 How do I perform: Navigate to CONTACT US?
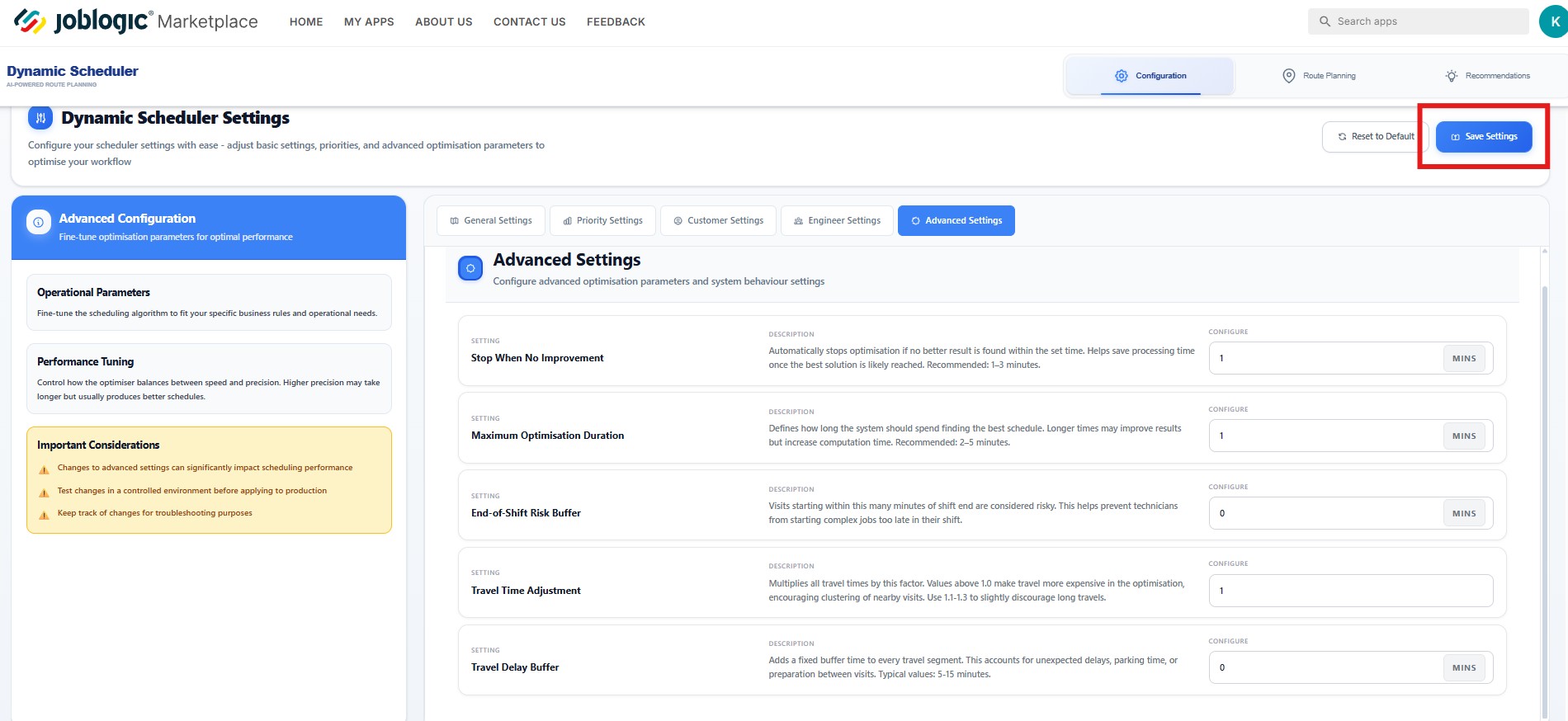pyautogui.click(x=530, y=21)
